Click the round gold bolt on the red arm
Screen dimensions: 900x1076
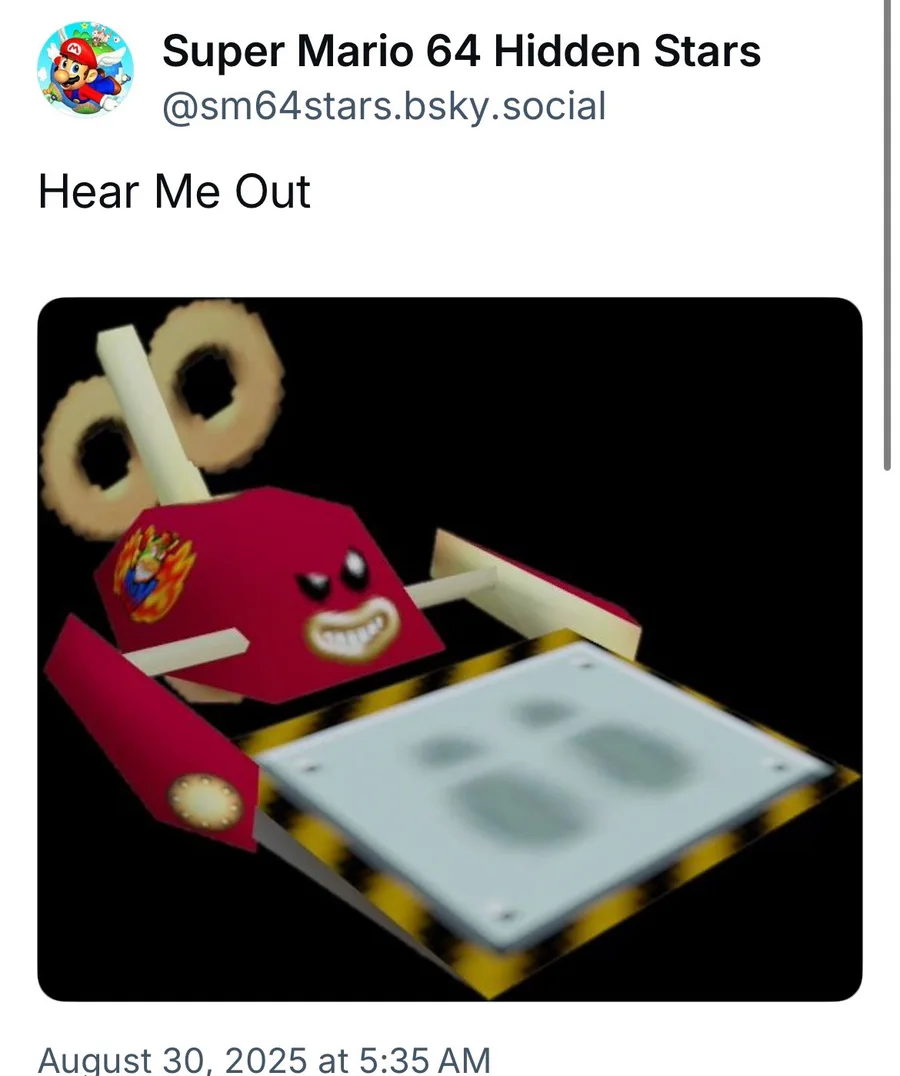[205, 802]
